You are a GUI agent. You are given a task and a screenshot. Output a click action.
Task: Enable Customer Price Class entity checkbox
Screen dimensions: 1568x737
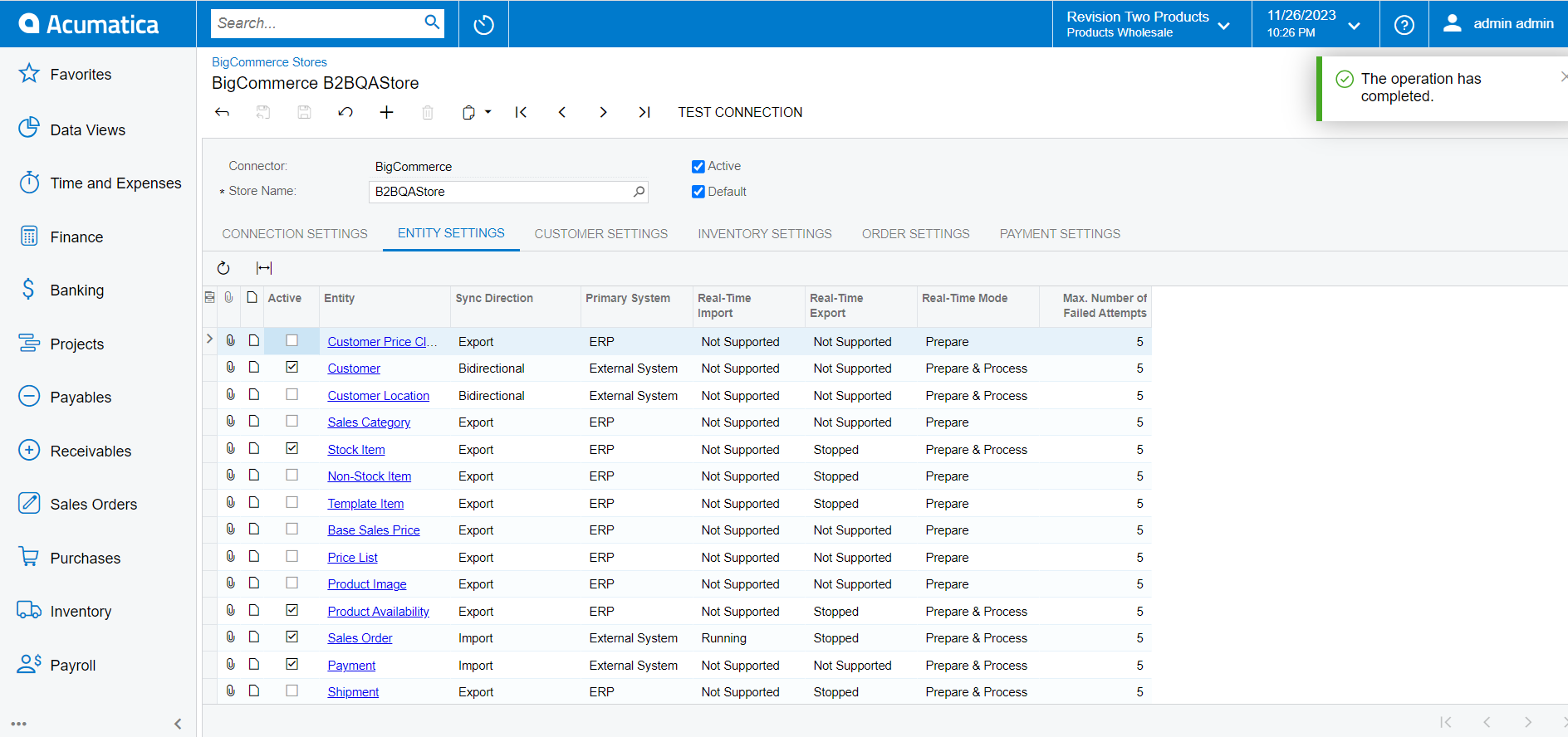pyautogui.click(x=292, y=340)
